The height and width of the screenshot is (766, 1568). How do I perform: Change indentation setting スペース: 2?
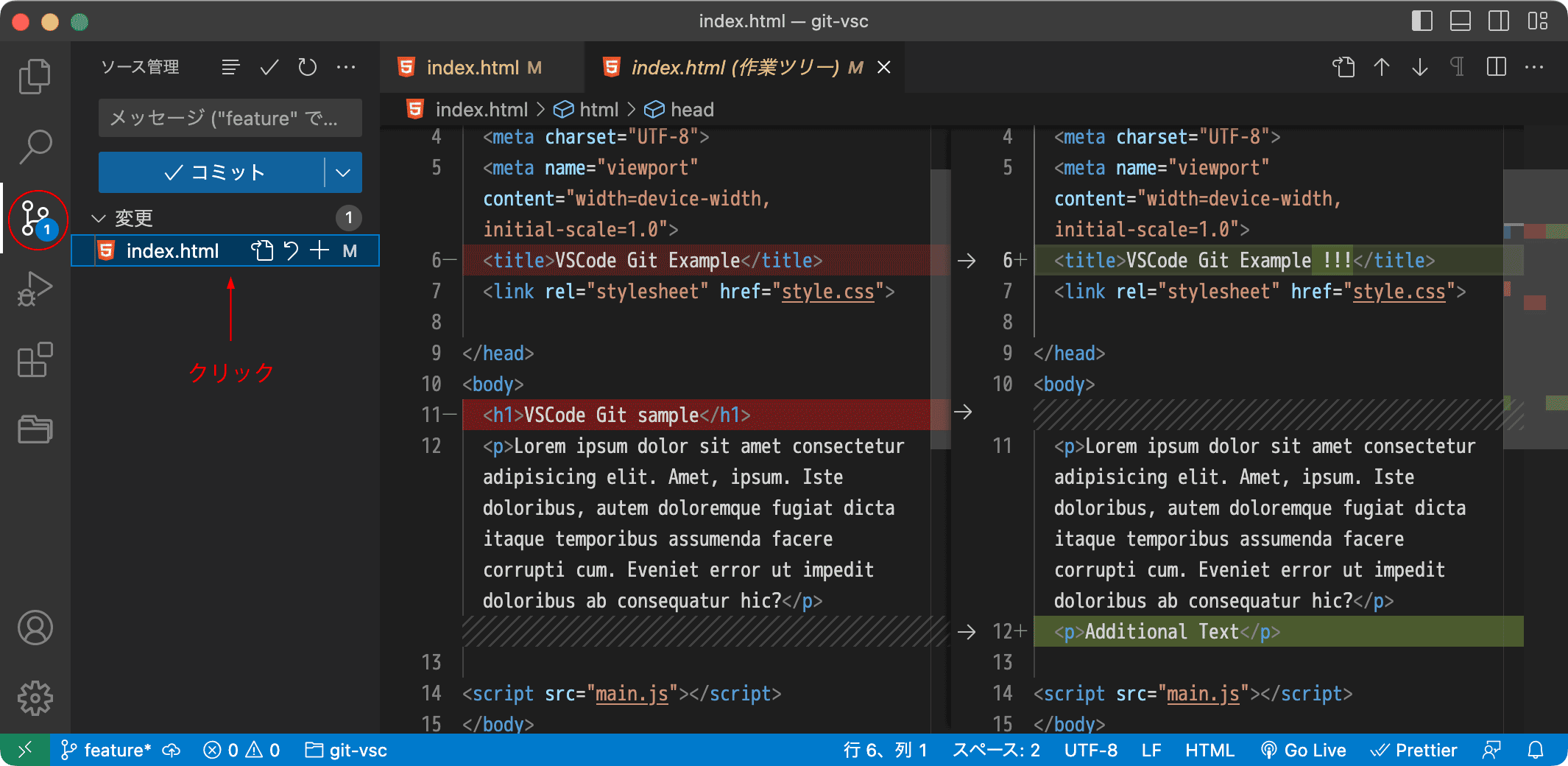coord(996,750)
